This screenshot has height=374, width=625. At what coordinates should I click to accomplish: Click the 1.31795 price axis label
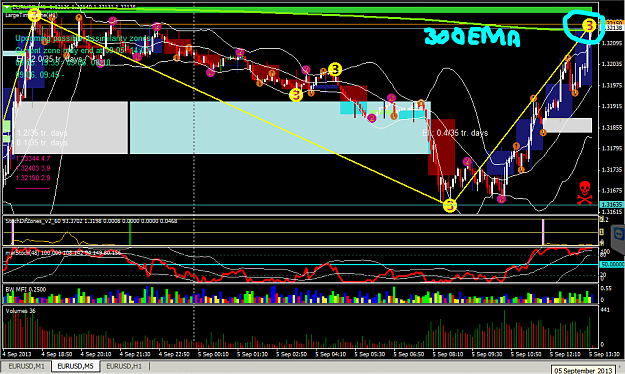(x=612, y=149)
